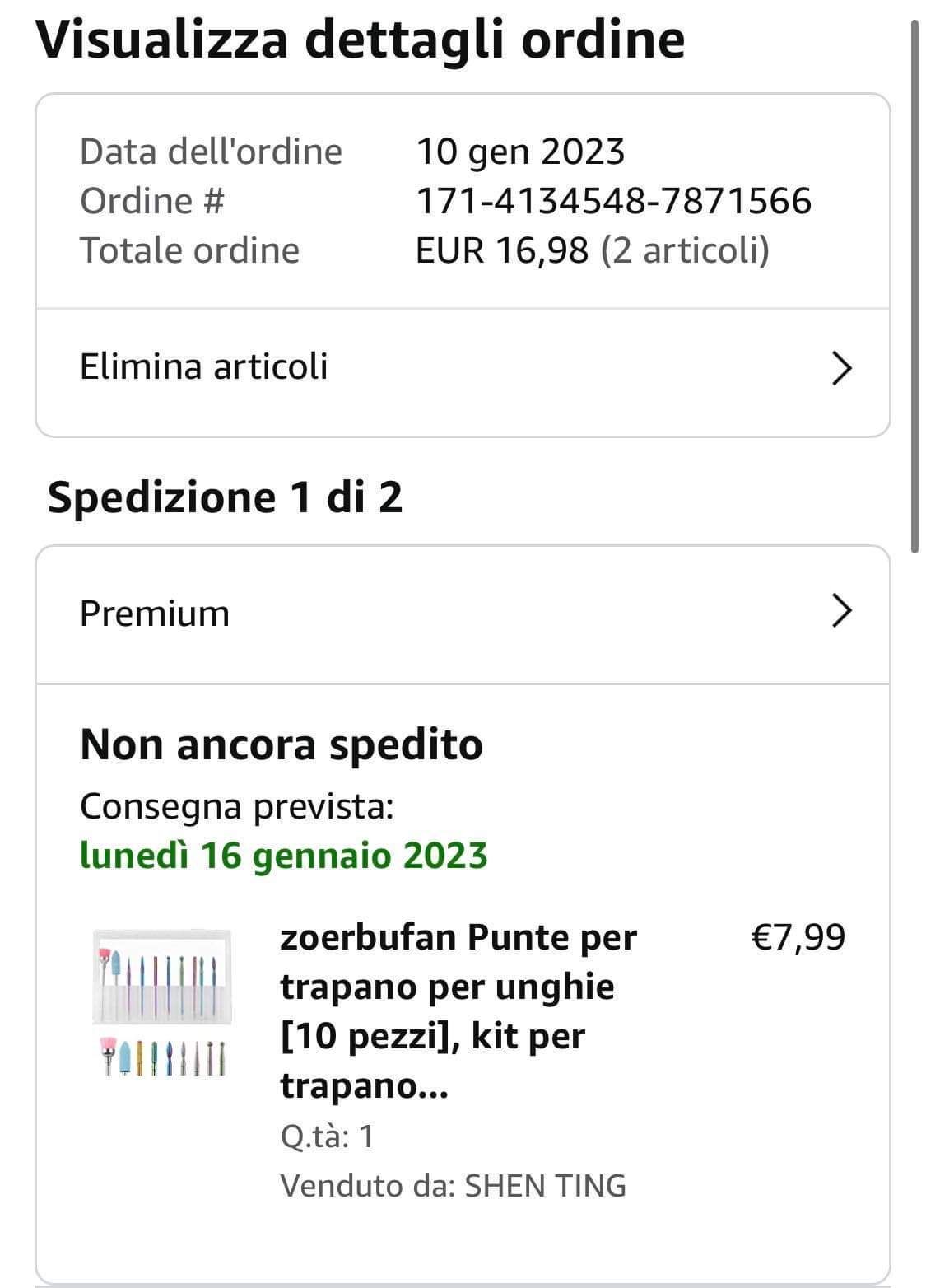Click the green delivery date lunedì 16 gennaio 2023
The height and width of the screenshot is (1288, 926).
(x=283, y=855)
